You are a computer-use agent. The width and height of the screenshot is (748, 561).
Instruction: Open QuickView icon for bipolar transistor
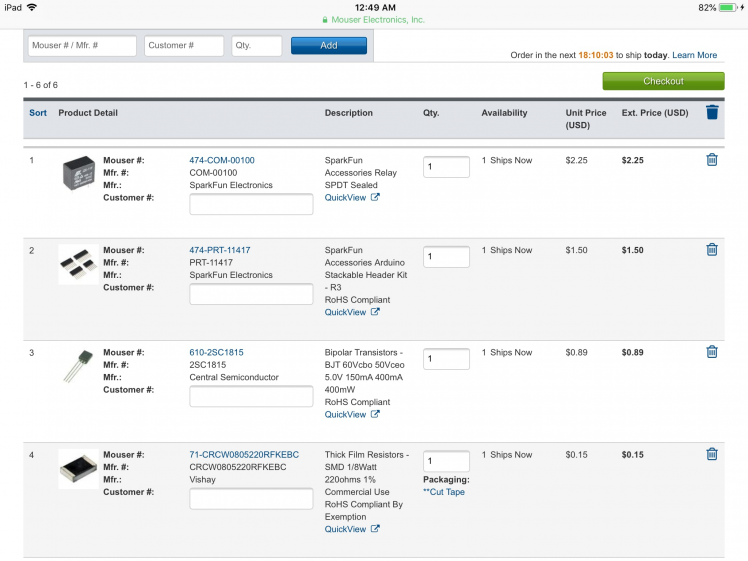(x=375, y=414)
